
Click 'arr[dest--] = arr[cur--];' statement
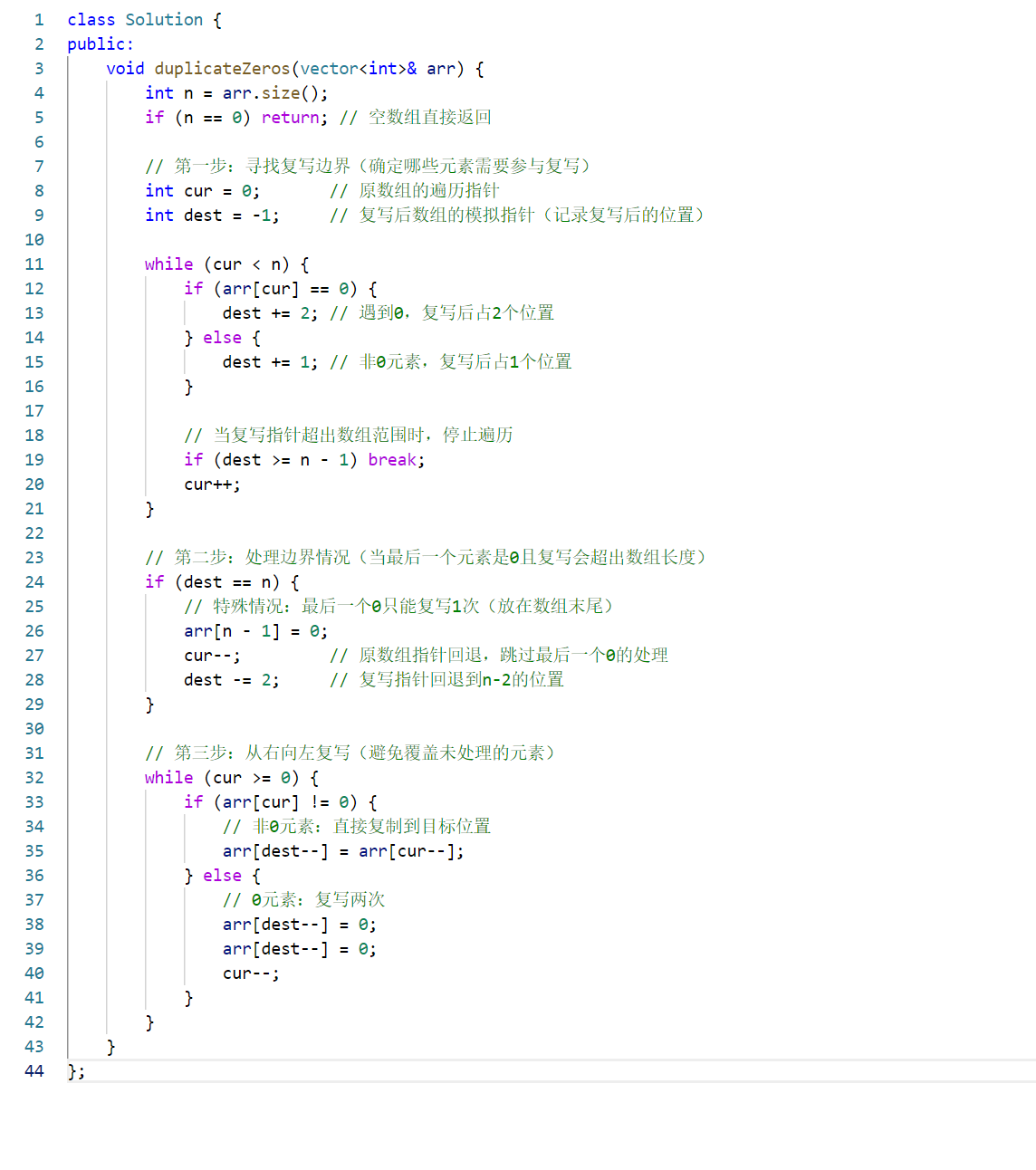pyautogui.click(x=343, y=851)
